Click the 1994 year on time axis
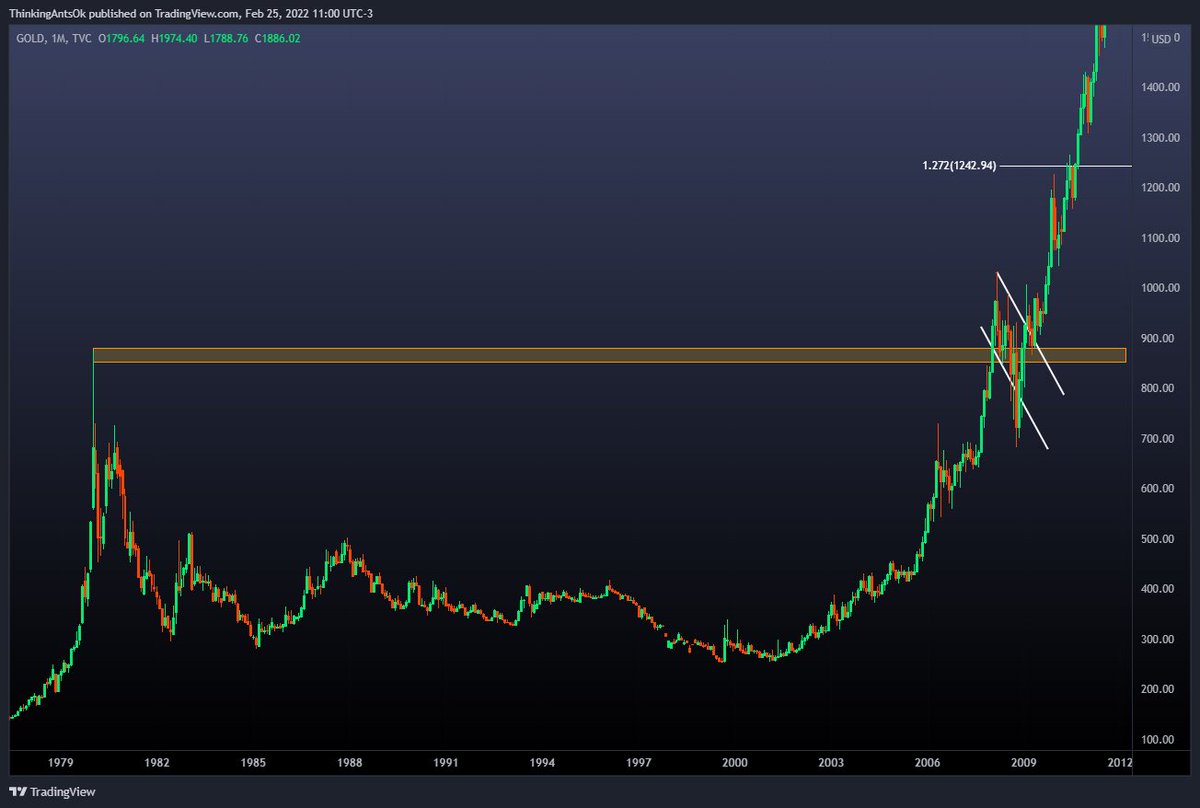1200x808 pixels. coord(542,762)
